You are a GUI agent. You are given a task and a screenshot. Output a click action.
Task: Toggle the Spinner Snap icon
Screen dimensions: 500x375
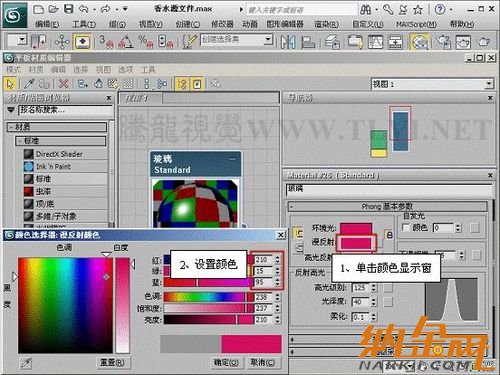pos(165,42)
